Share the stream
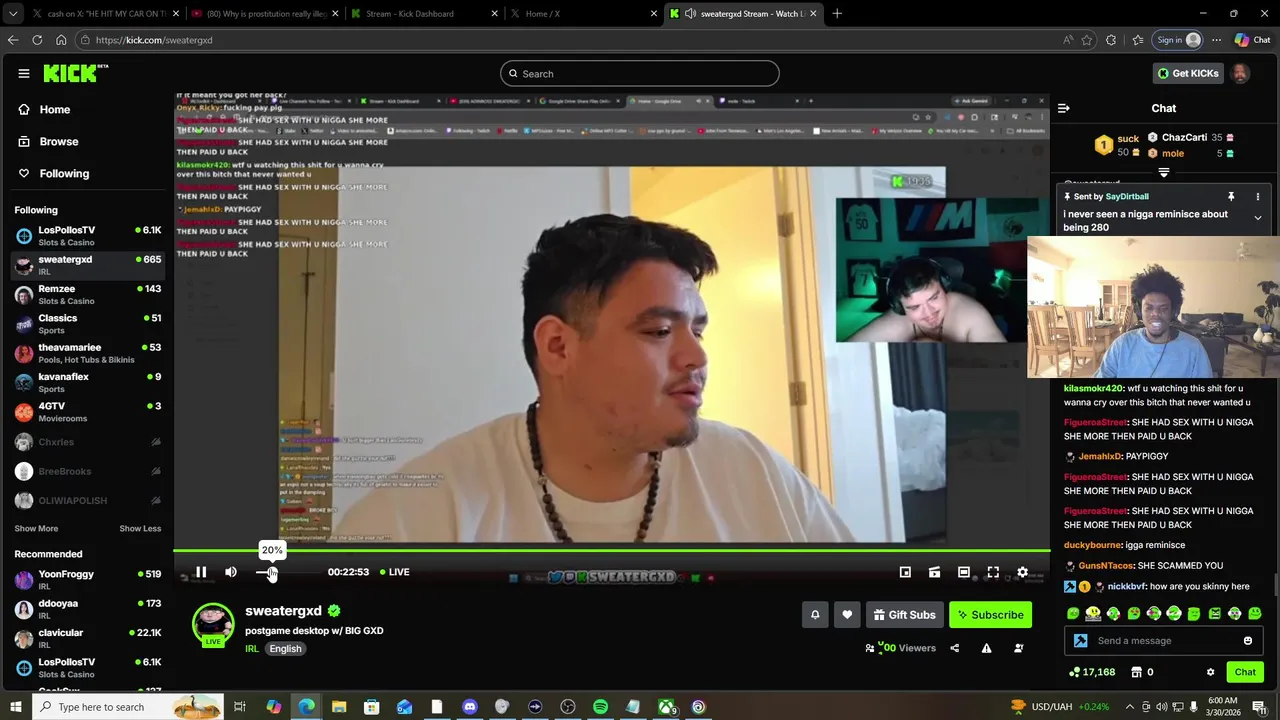 [x=954, y=648]
